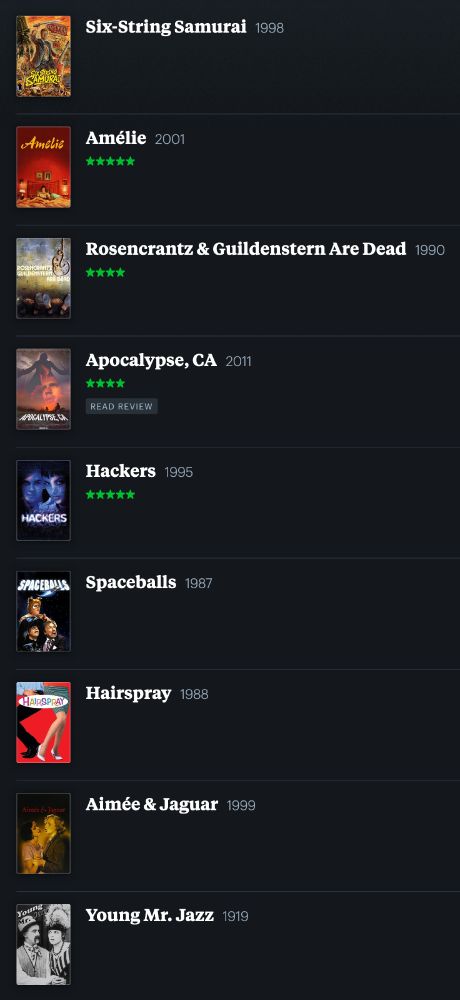The image size is (460, 1000).
Task: Click the 2011 year beside Apocalypse, CA
Action: click(239, 362)
